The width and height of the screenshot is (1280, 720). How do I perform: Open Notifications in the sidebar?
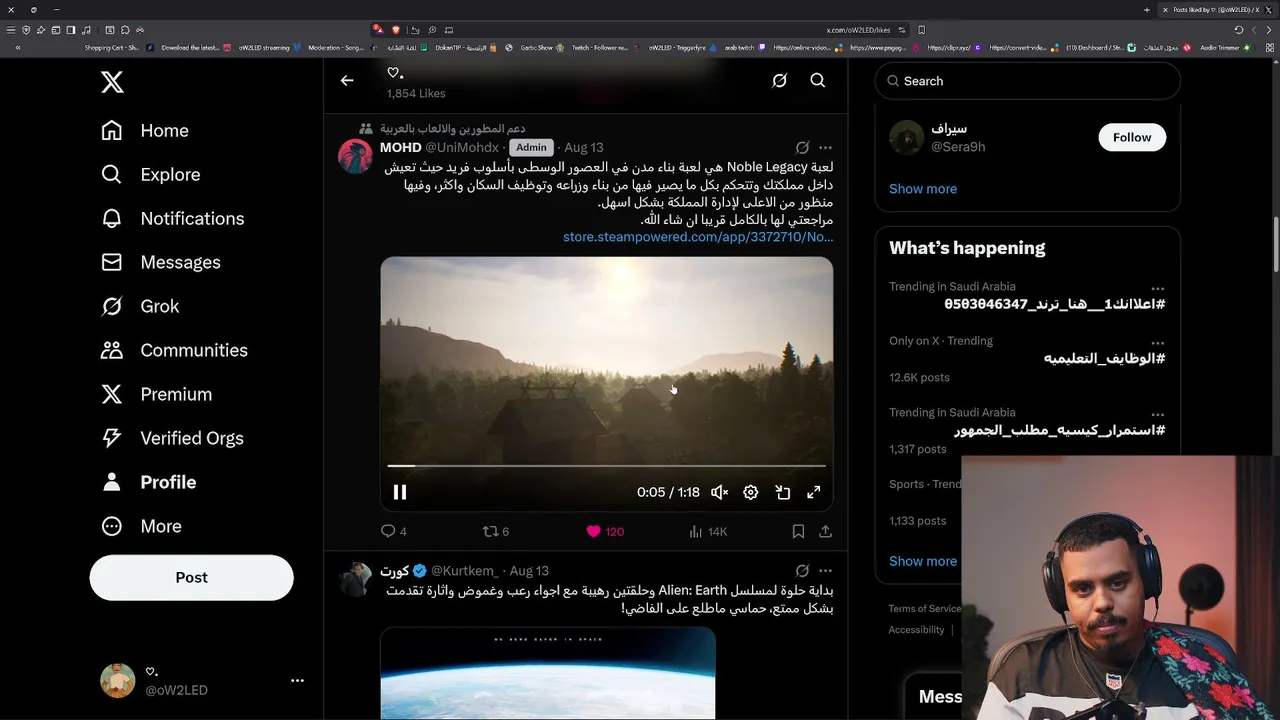point(173,218)
